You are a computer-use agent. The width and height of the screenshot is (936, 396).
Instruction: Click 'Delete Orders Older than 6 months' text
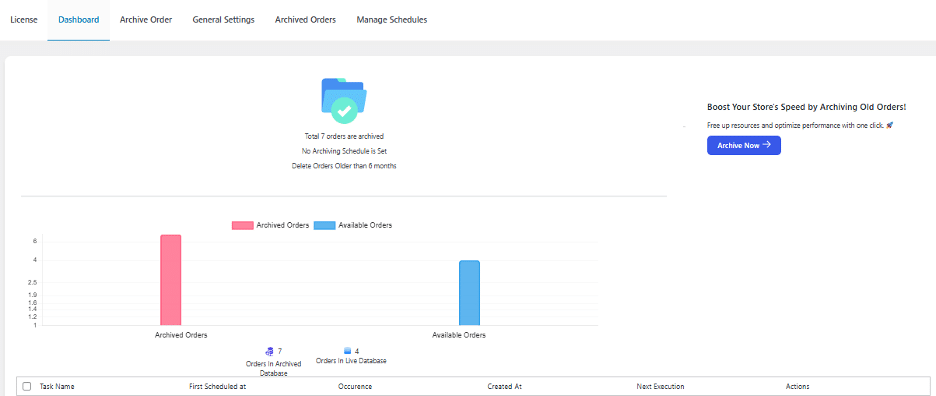344,166
